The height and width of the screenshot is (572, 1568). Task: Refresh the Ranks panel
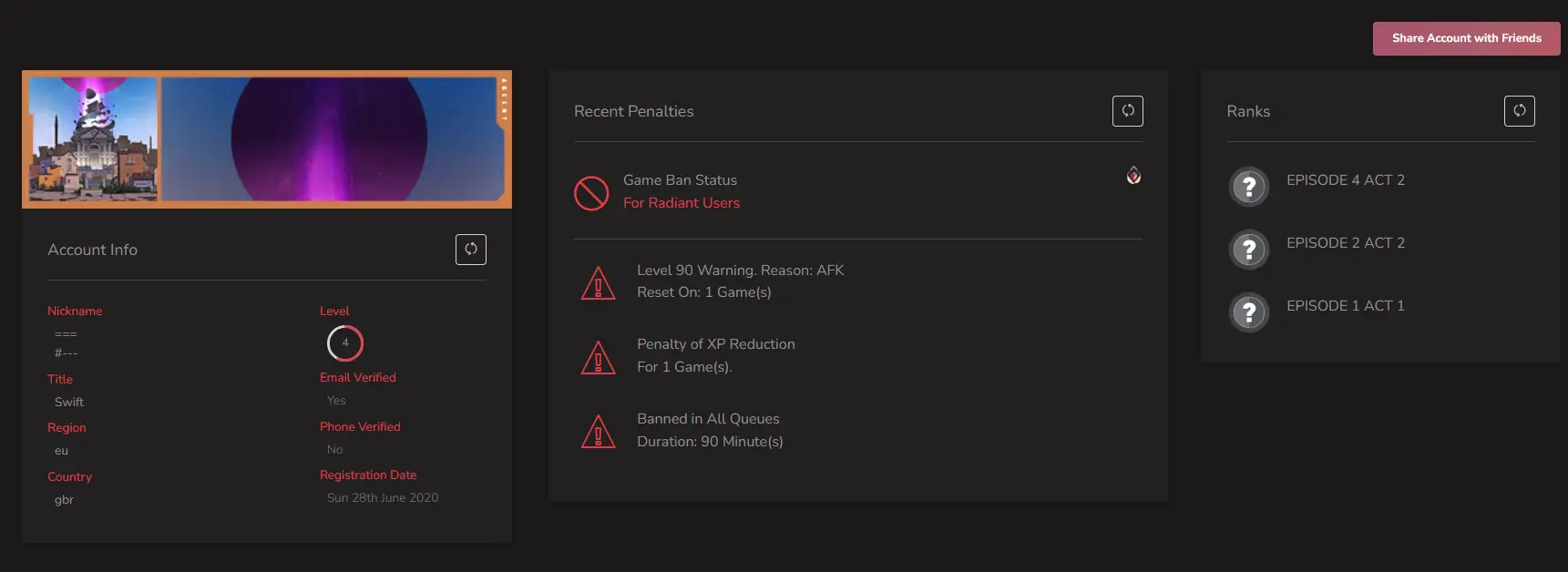(1519, 111)
